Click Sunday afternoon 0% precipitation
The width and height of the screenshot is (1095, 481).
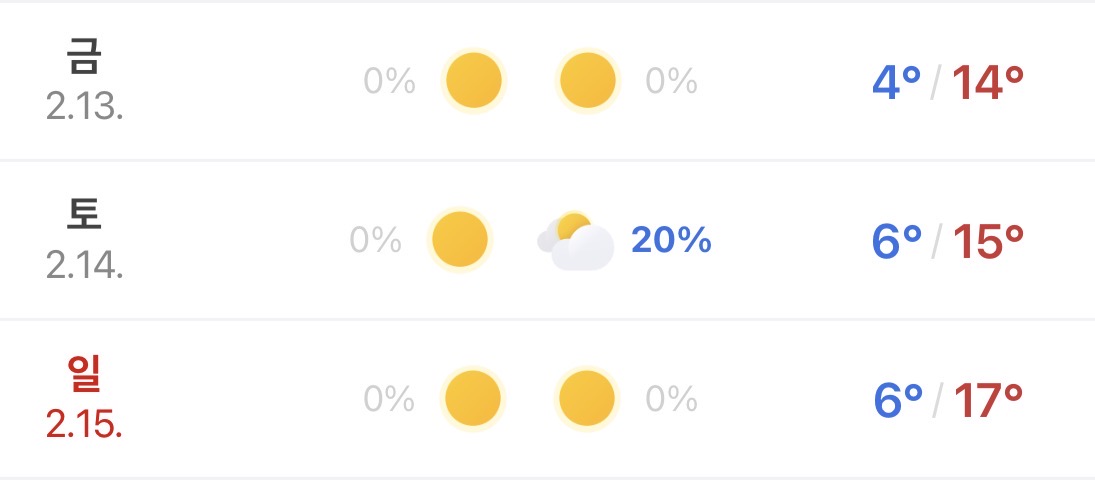pos(671,399)
